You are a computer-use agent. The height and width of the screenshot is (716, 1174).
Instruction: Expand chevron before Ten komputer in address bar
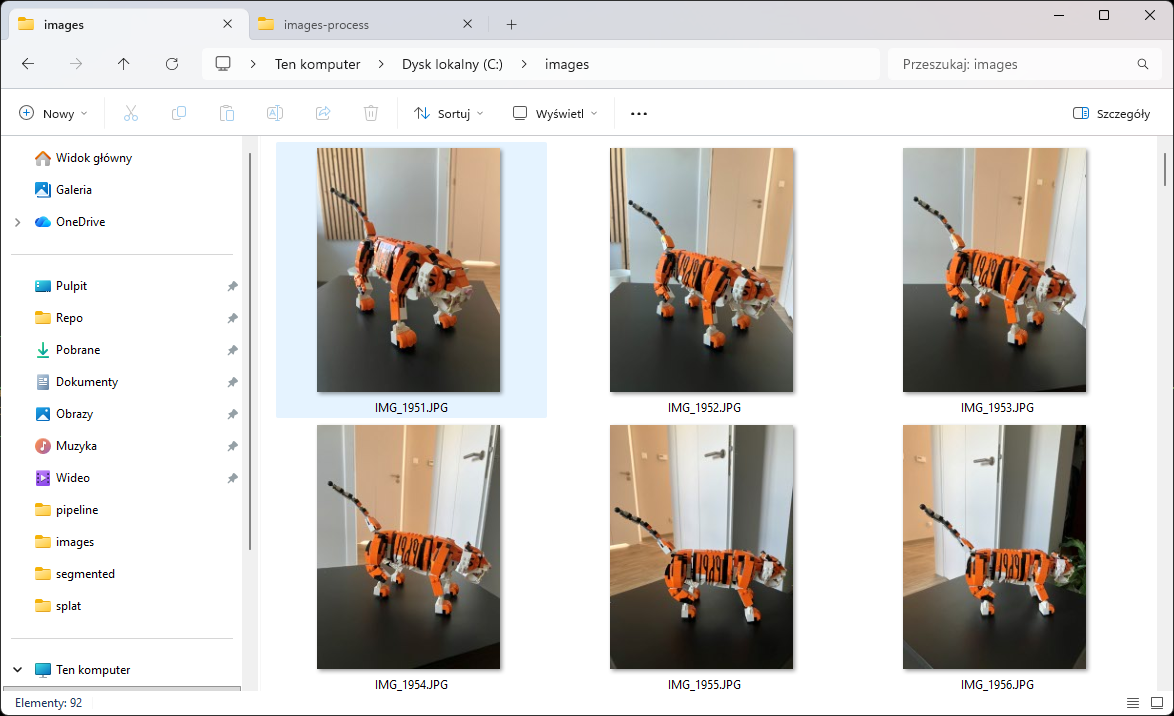pyautogui.click(x=253, y=64)
